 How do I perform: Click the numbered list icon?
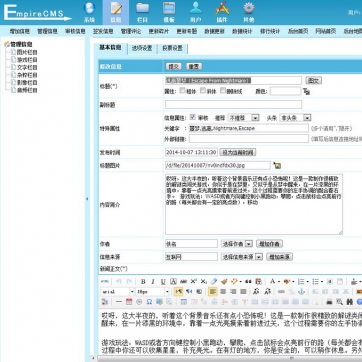pyautogui.click(x=301, y=282)
